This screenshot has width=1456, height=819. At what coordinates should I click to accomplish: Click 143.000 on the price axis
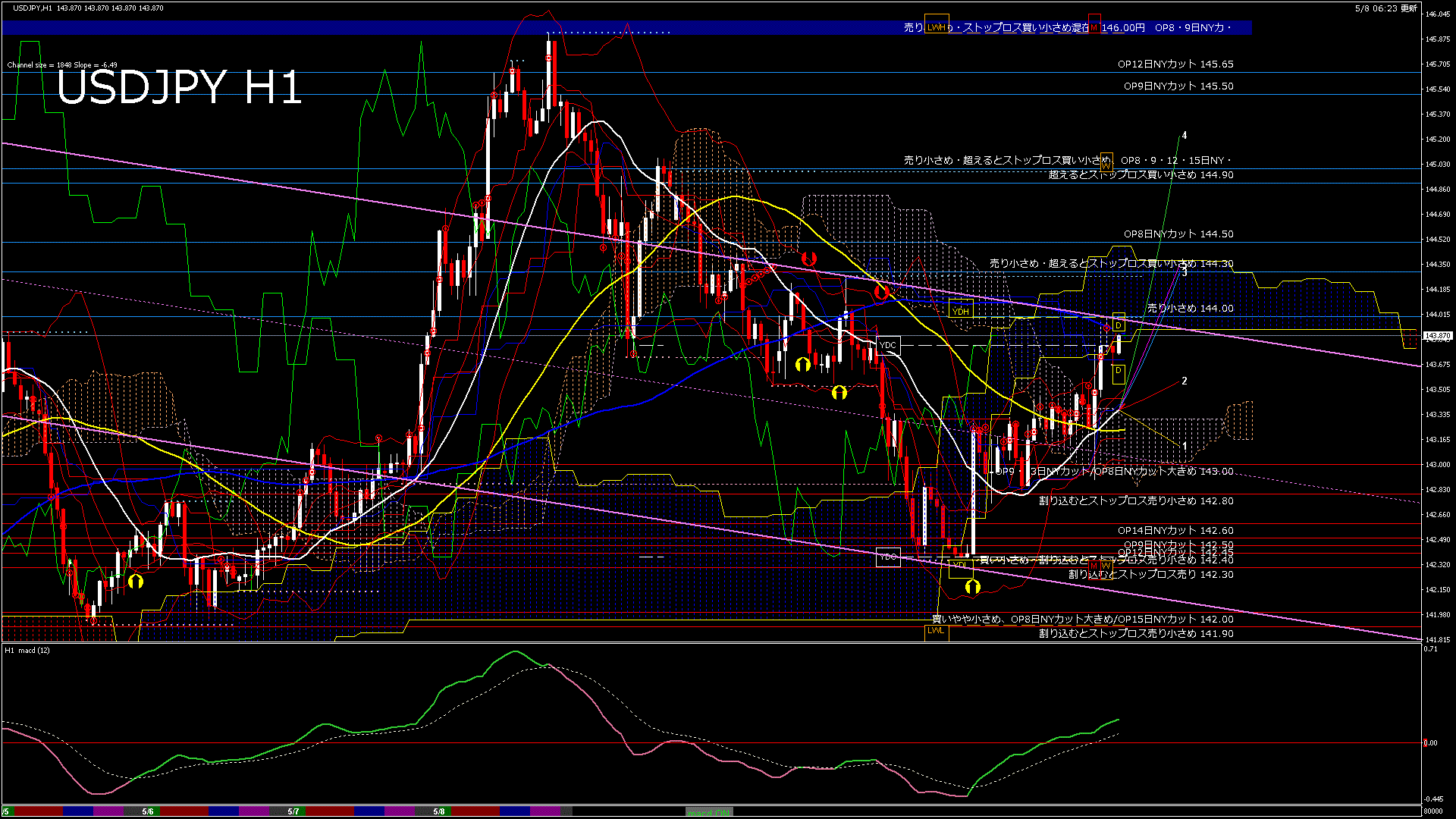[1438, 465]
